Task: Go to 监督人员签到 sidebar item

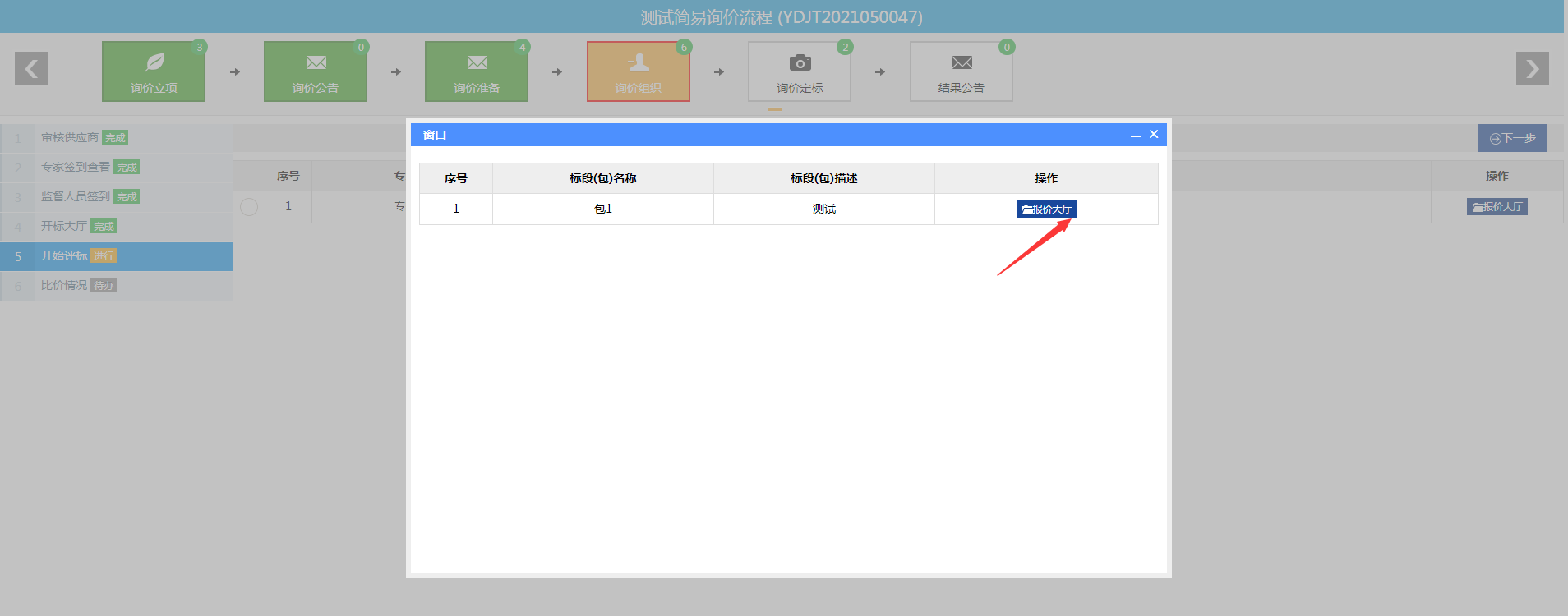Action: (75, 197)
